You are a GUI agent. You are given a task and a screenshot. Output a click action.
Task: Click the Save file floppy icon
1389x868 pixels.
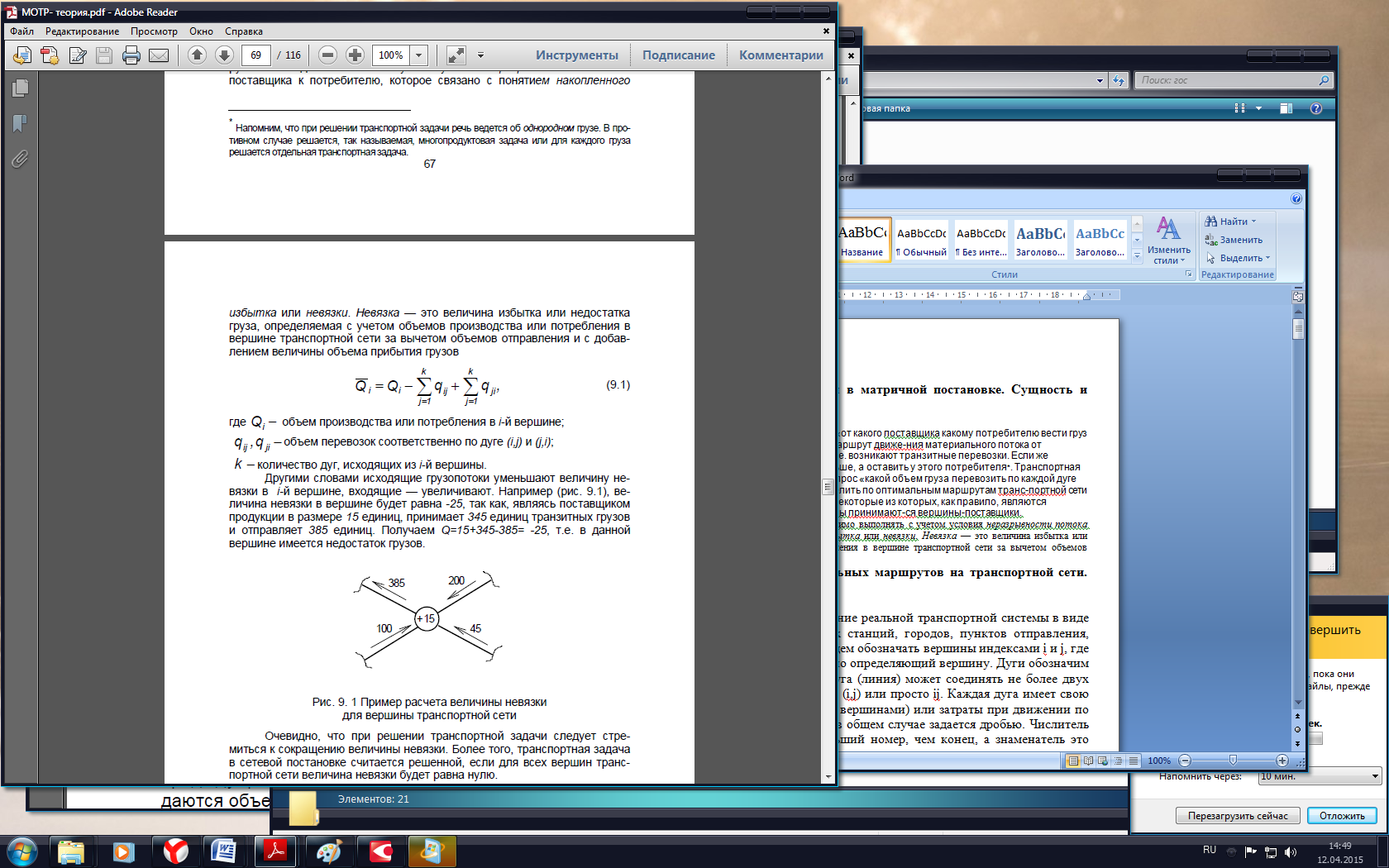coord(104,55)
